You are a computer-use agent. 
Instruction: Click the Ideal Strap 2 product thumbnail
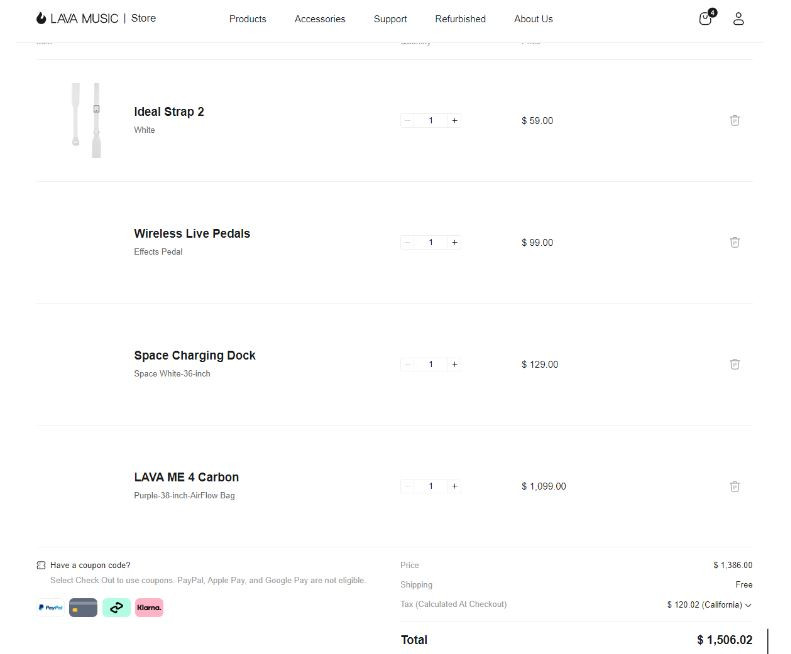(85, 120)
